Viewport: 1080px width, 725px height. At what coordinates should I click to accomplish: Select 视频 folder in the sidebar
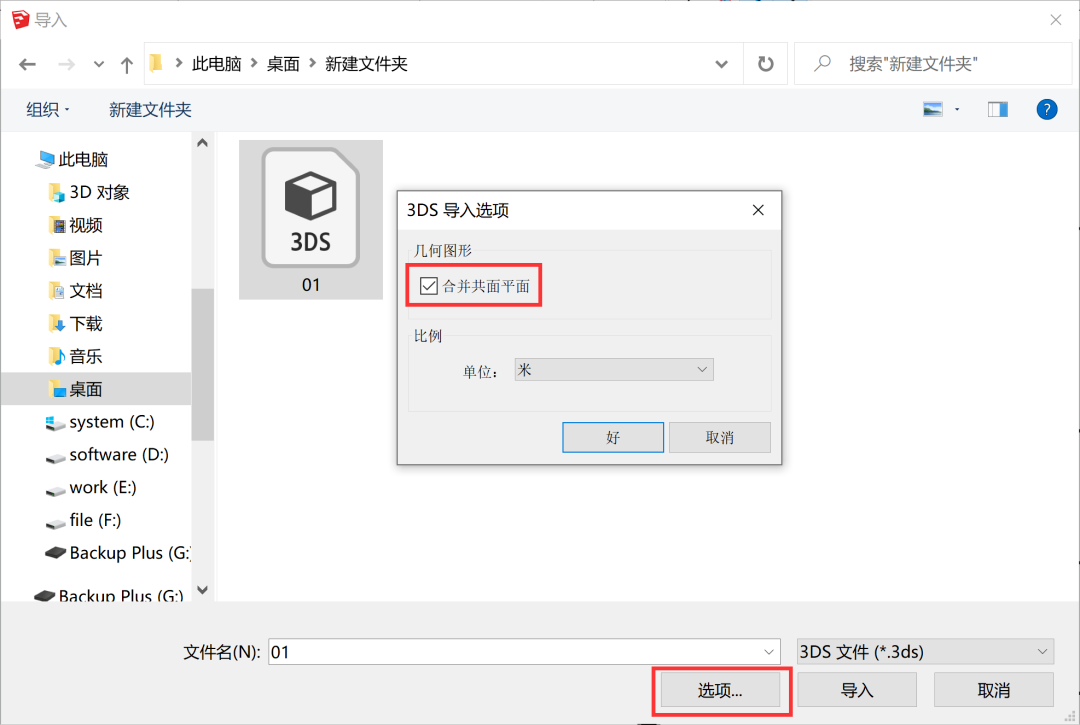(75, 225)
